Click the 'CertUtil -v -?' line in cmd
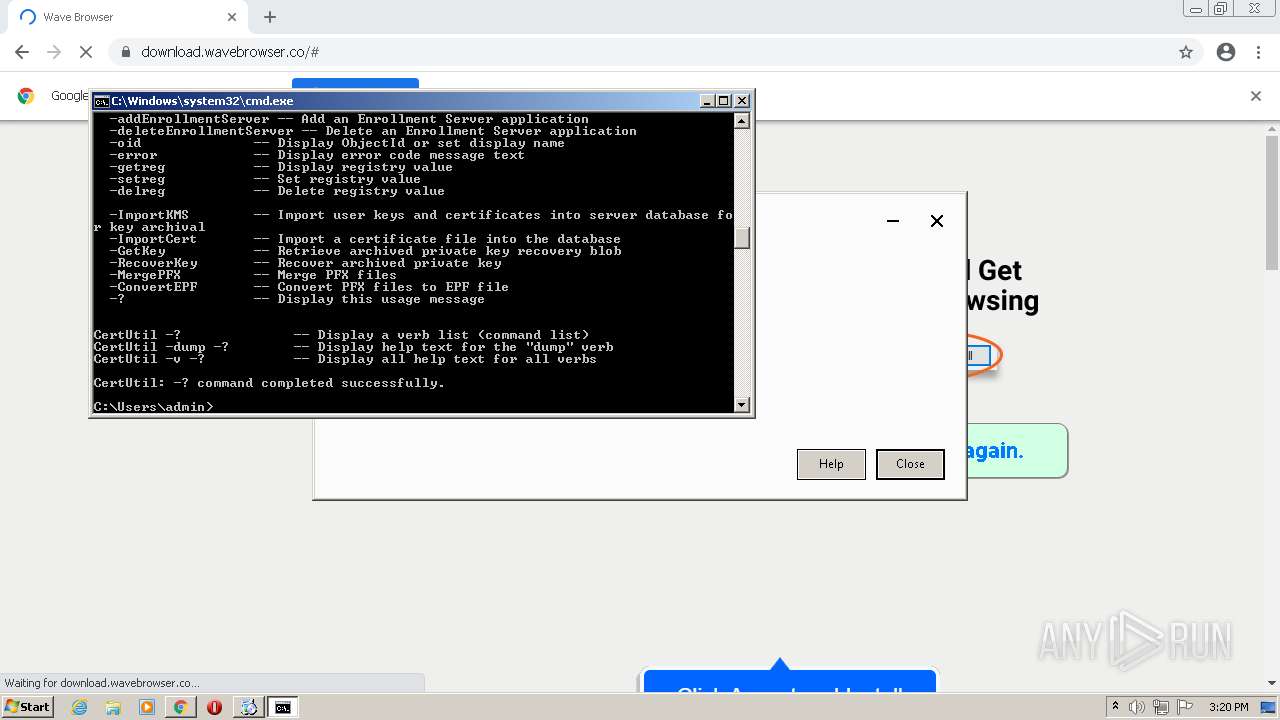This screenshot has height=720, width=1280. 345,359
